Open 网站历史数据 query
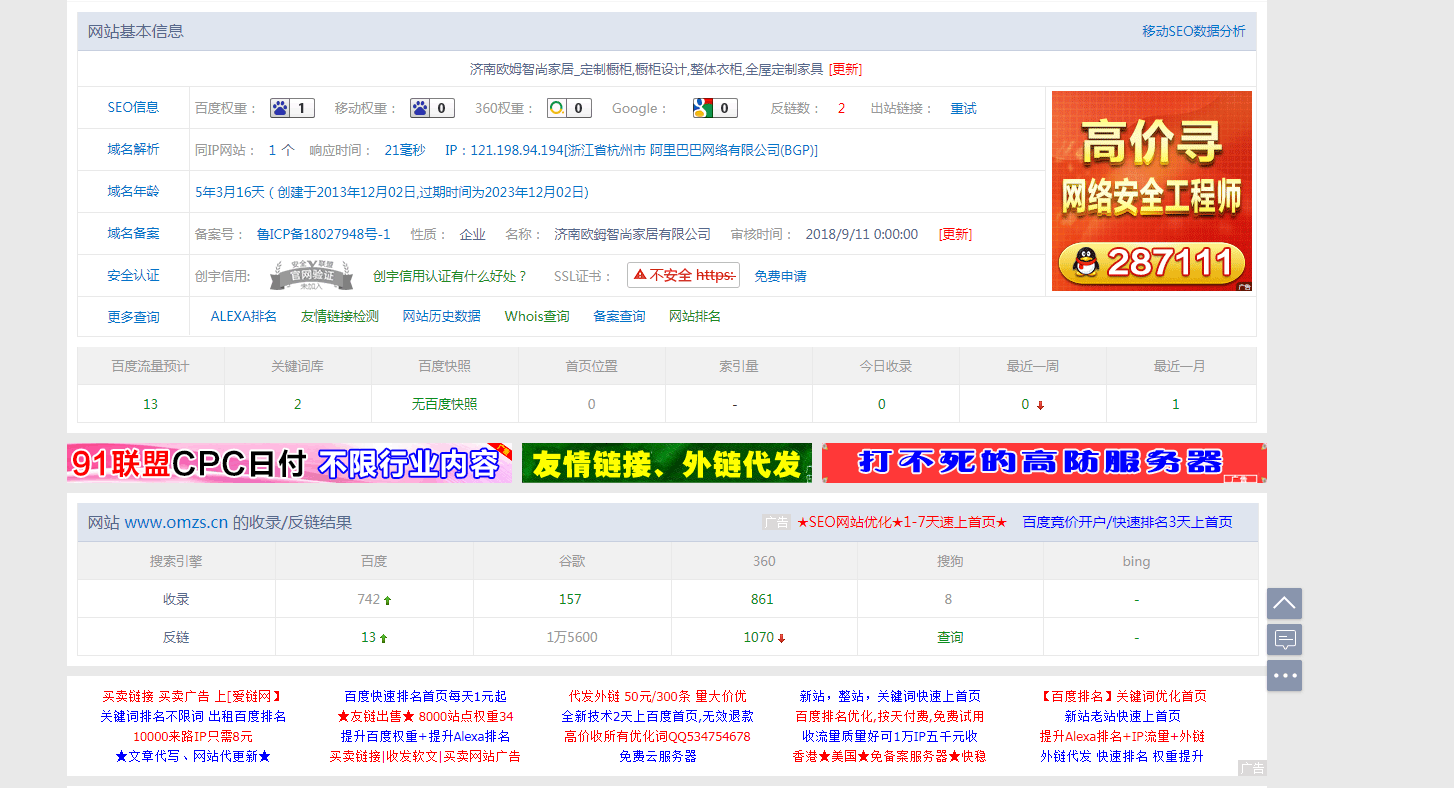The width and height of the screenshot is (1454, 788). click(x=441, y=316)
